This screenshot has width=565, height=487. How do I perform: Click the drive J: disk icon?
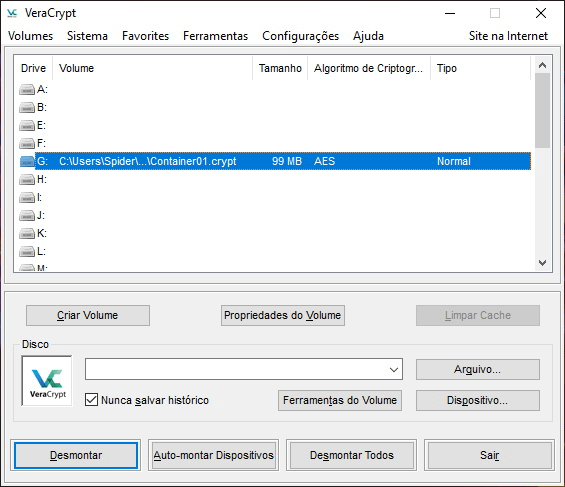(27, 215)
